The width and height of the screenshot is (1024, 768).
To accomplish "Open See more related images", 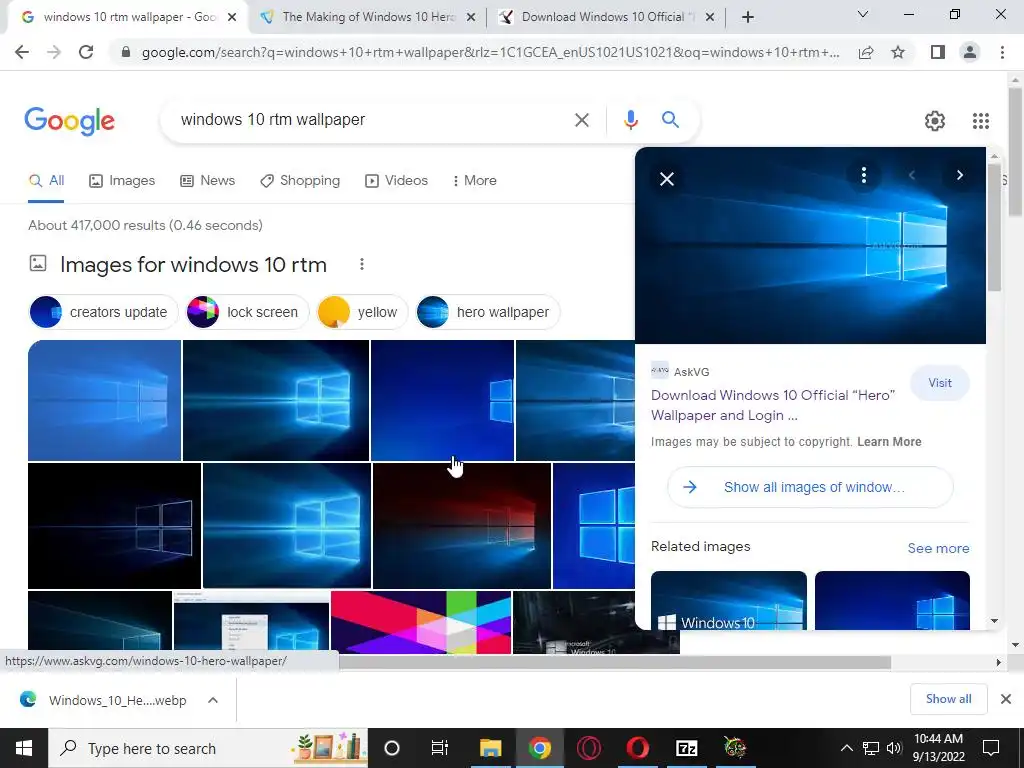I will pos(938,549).
